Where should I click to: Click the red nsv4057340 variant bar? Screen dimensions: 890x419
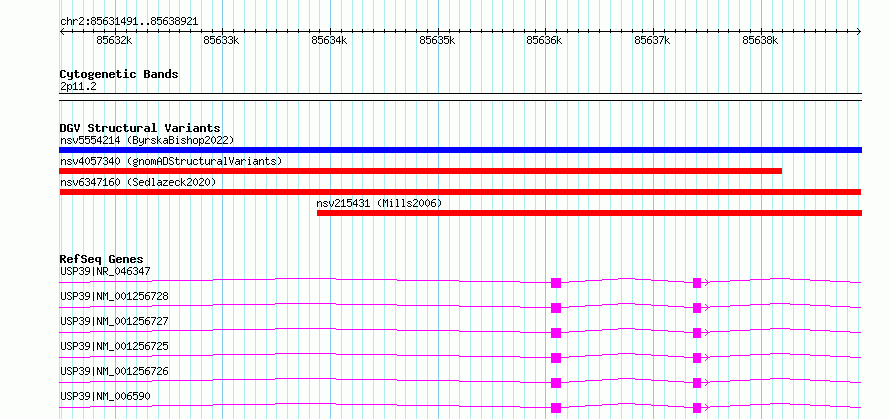(x=421, y=171)
